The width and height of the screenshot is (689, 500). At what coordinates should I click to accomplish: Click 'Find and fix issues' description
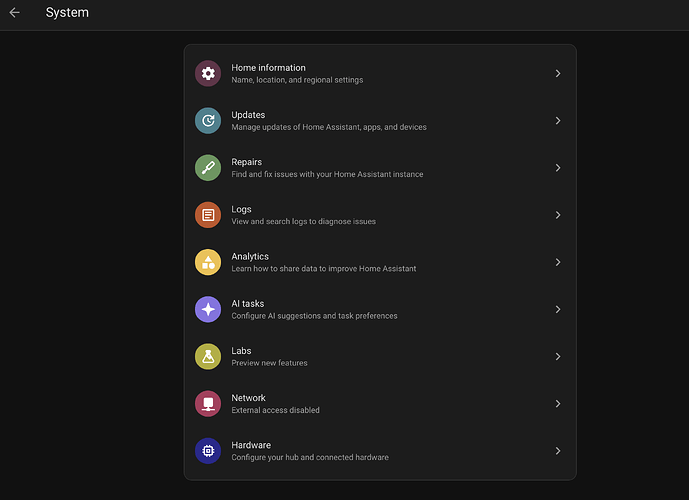pyautogui.click(x=327, y=174)
